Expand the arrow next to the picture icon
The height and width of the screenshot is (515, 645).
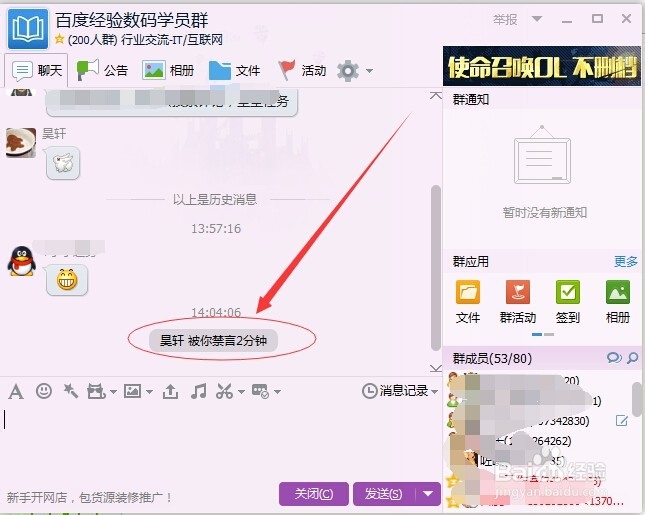tap(149, 392)
